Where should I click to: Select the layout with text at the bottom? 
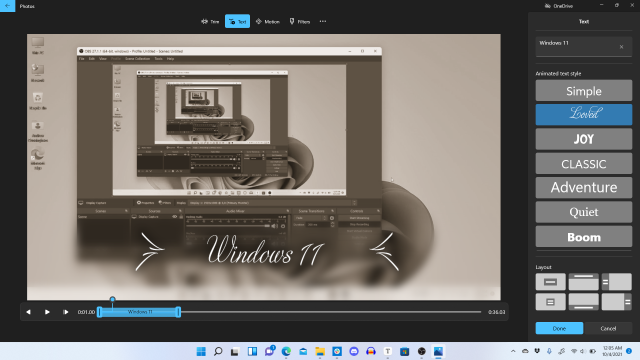584,302
